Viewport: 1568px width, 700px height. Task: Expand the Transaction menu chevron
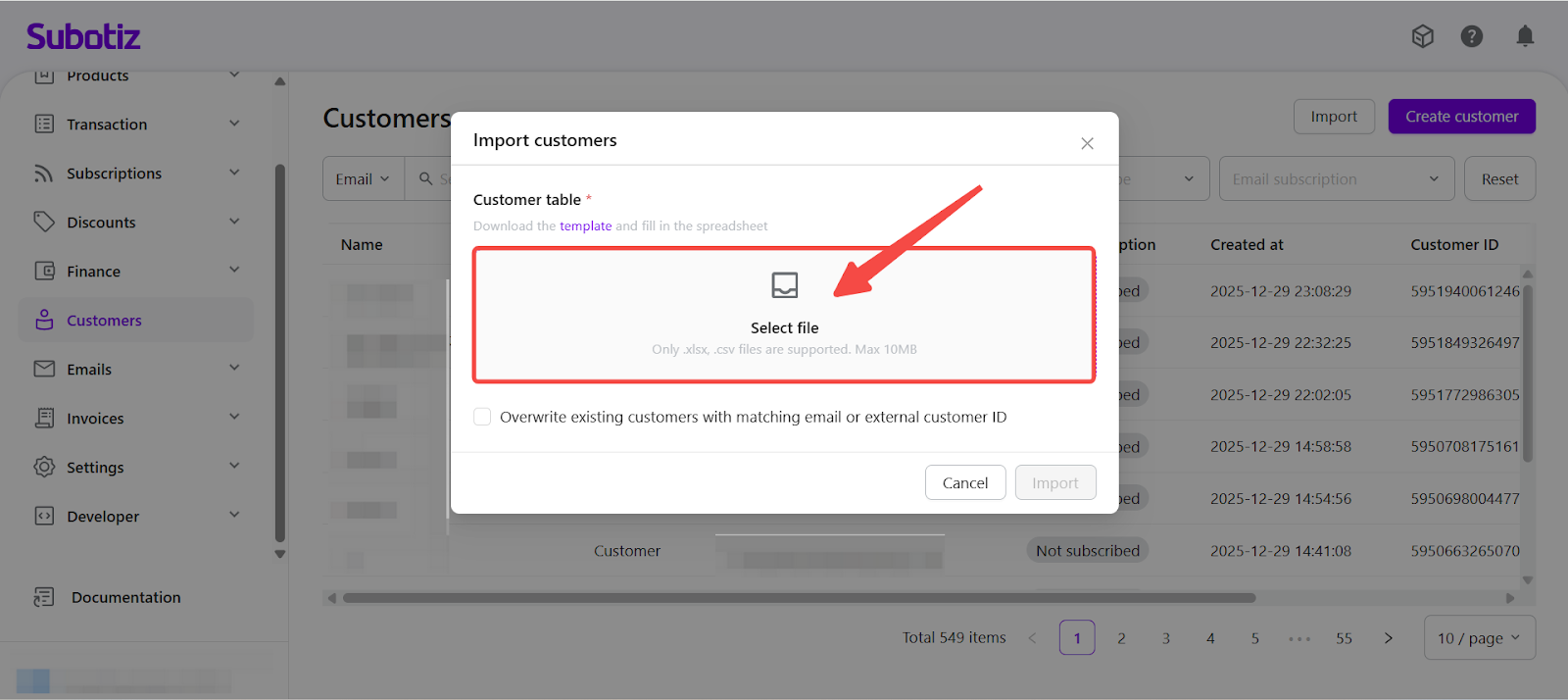pos(234,124)
